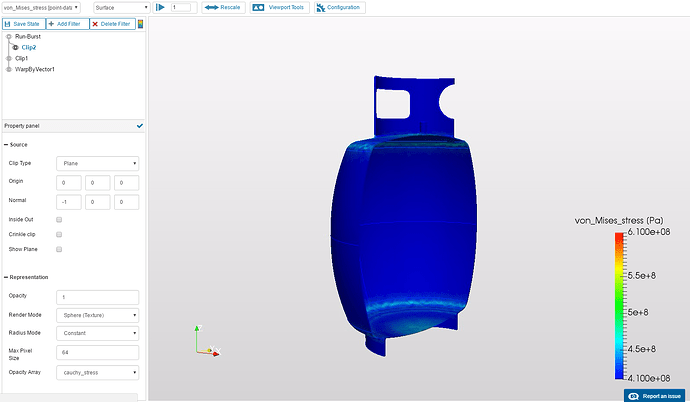
Task: Click the first Origin input field
Action: pos(69,183)
